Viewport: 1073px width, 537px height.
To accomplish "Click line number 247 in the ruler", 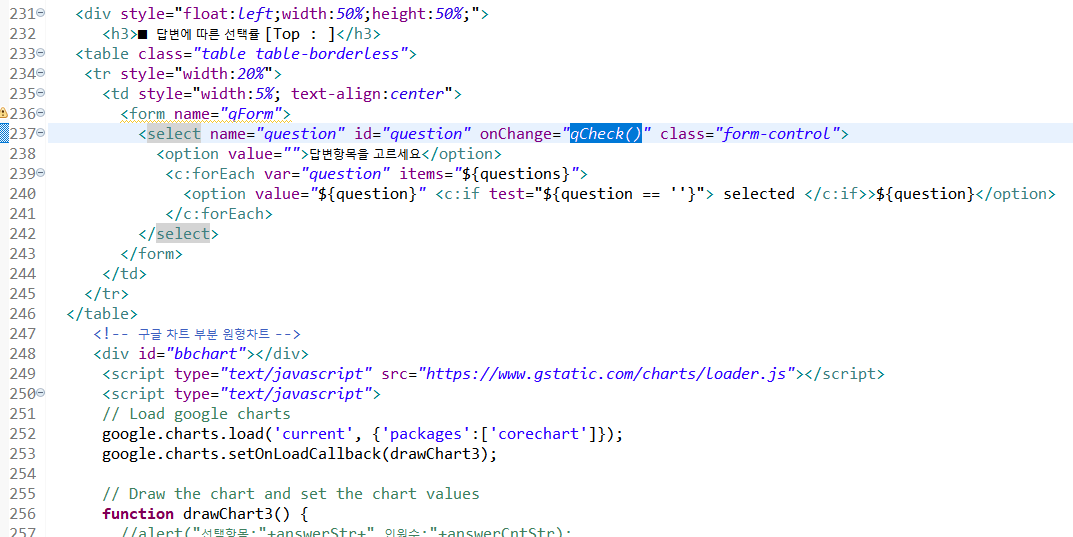I will (23, 334).
